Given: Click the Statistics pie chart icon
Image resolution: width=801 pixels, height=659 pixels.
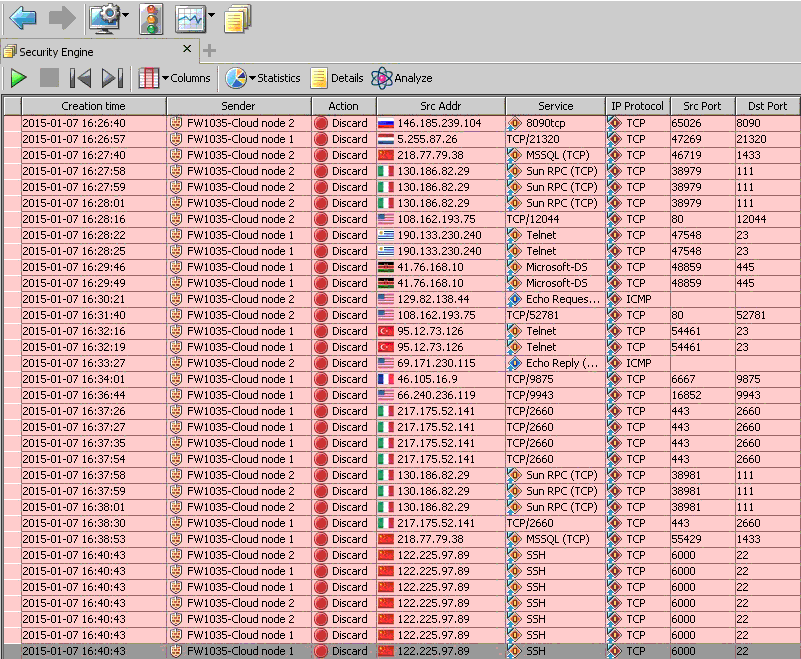Looking at the screenshot, I should point(236,78).
